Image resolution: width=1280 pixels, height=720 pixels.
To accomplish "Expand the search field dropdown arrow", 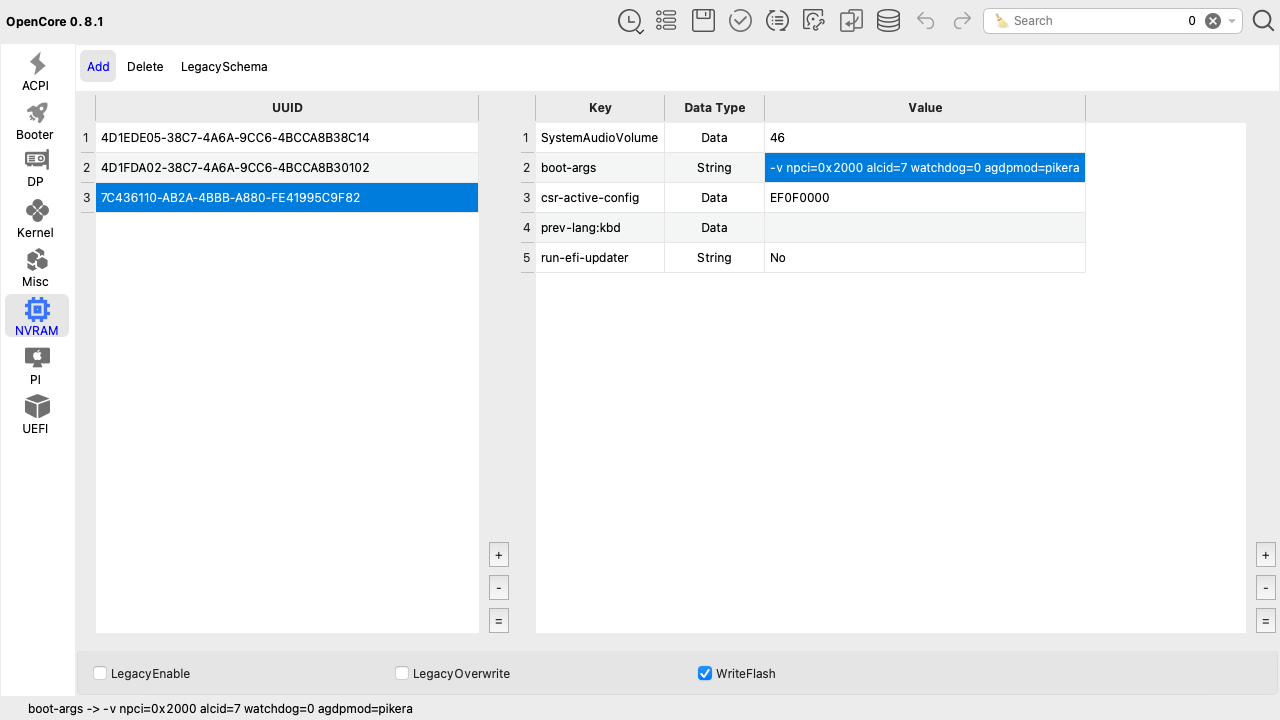I will tap(1233, 21).
